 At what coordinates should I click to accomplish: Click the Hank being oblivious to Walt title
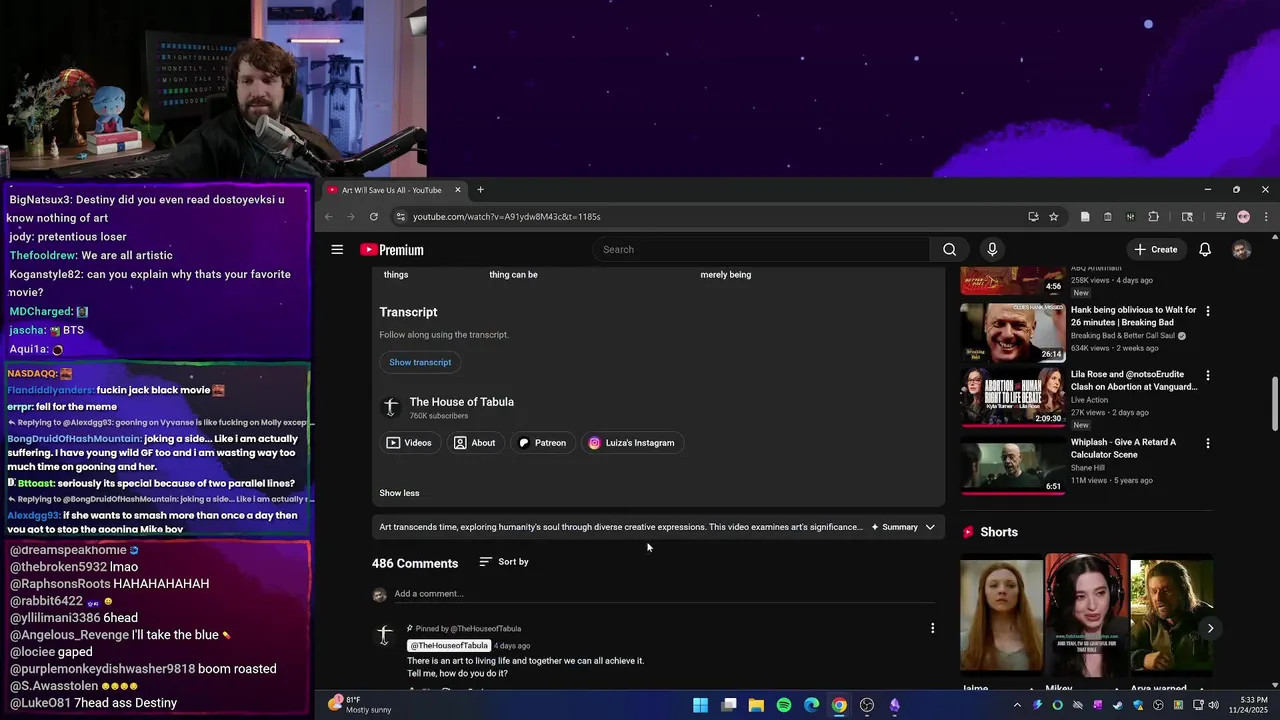coord(1133,317)
